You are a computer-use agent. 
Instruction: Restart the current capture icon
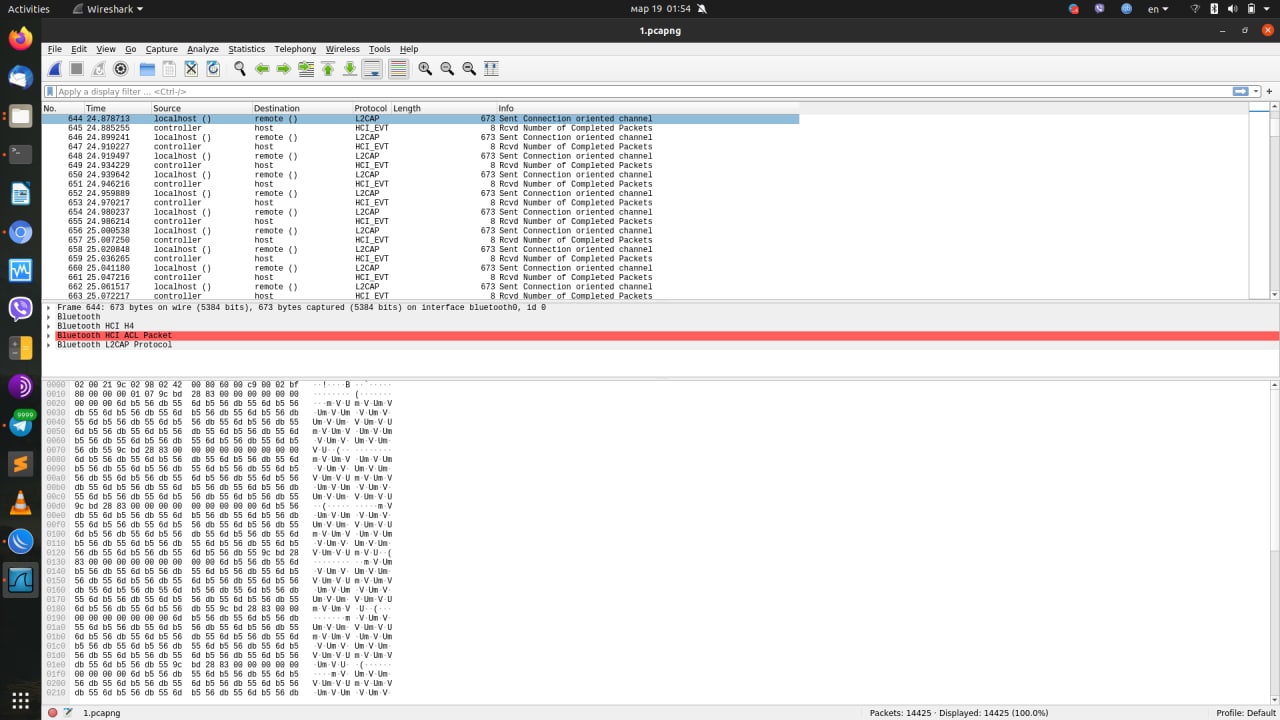[x=99, y=69]
